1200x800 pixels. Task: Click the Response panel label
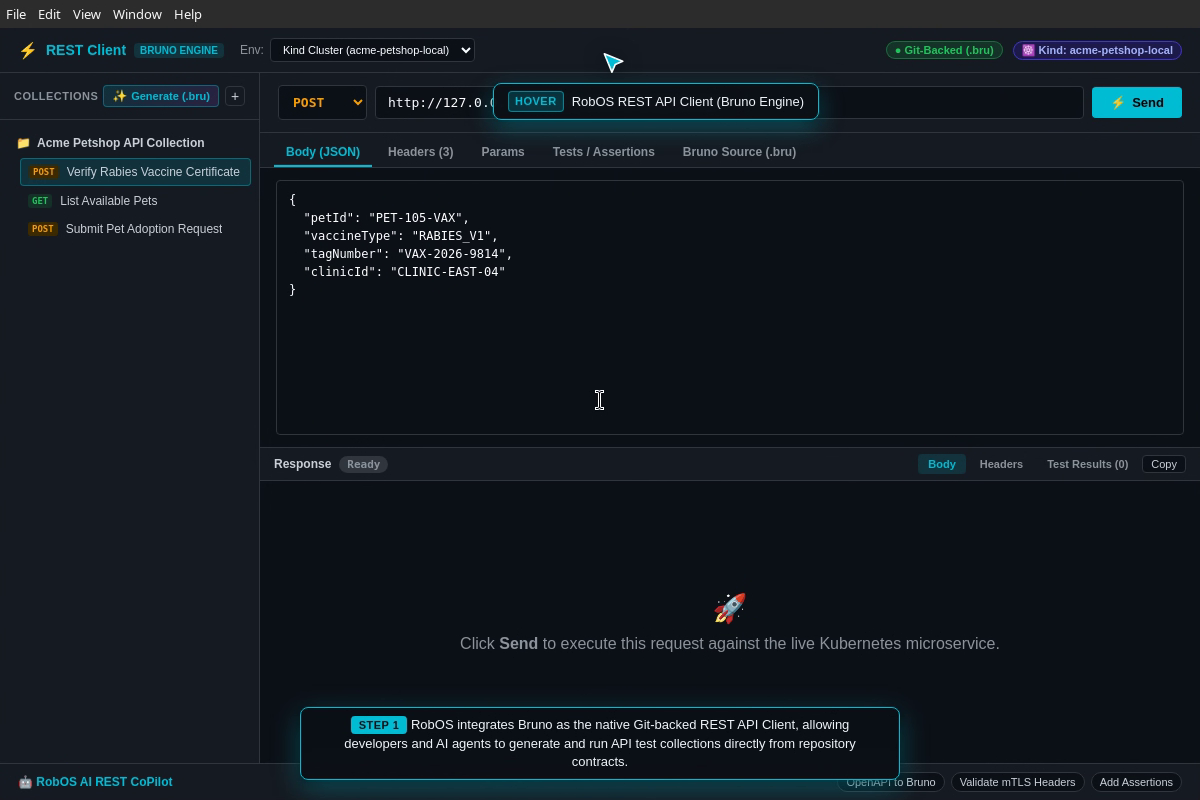[302, 464]
